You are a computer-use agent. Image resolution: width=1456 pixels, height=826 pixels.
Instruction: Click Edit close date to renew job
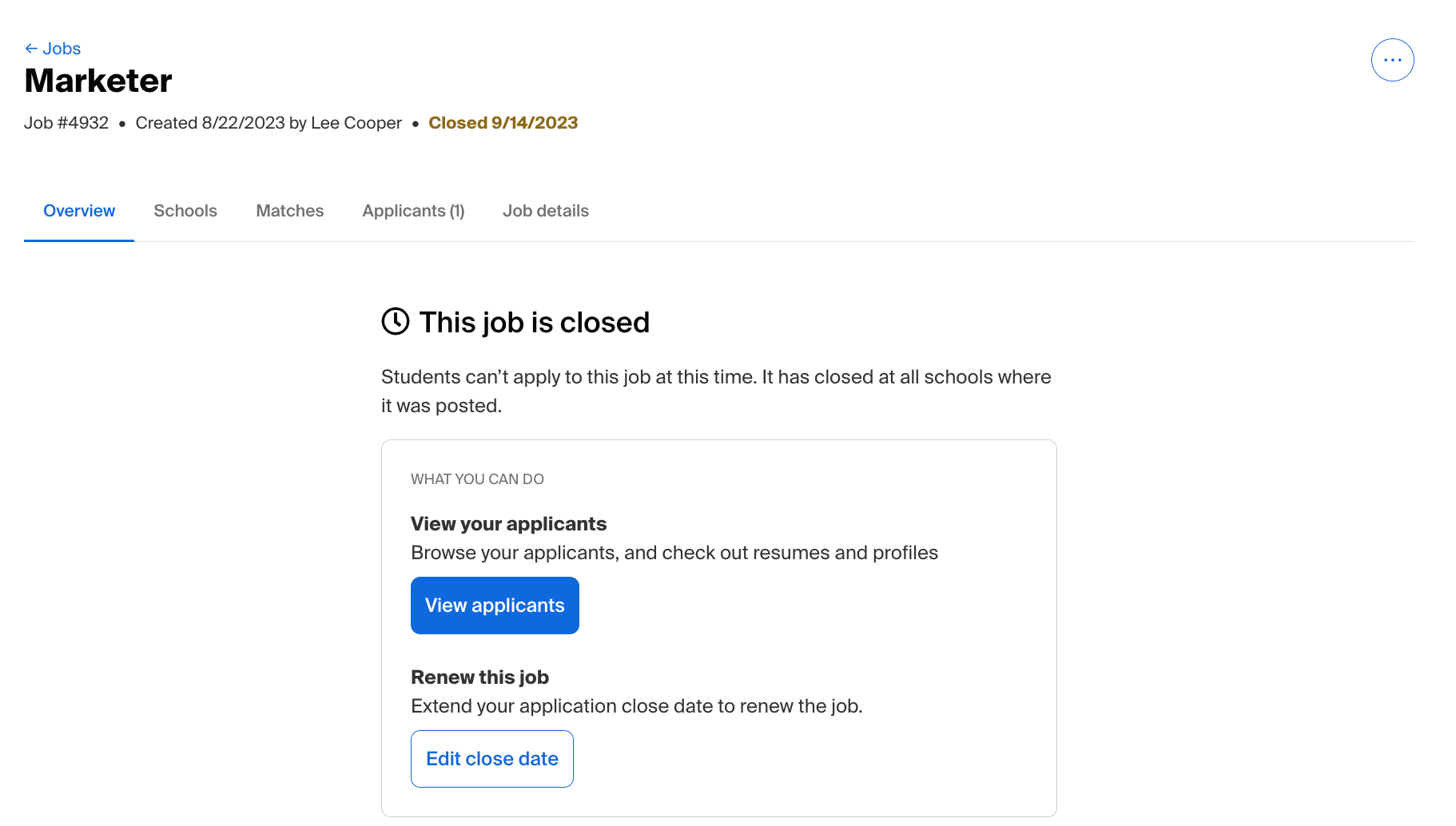pos(491,758)
